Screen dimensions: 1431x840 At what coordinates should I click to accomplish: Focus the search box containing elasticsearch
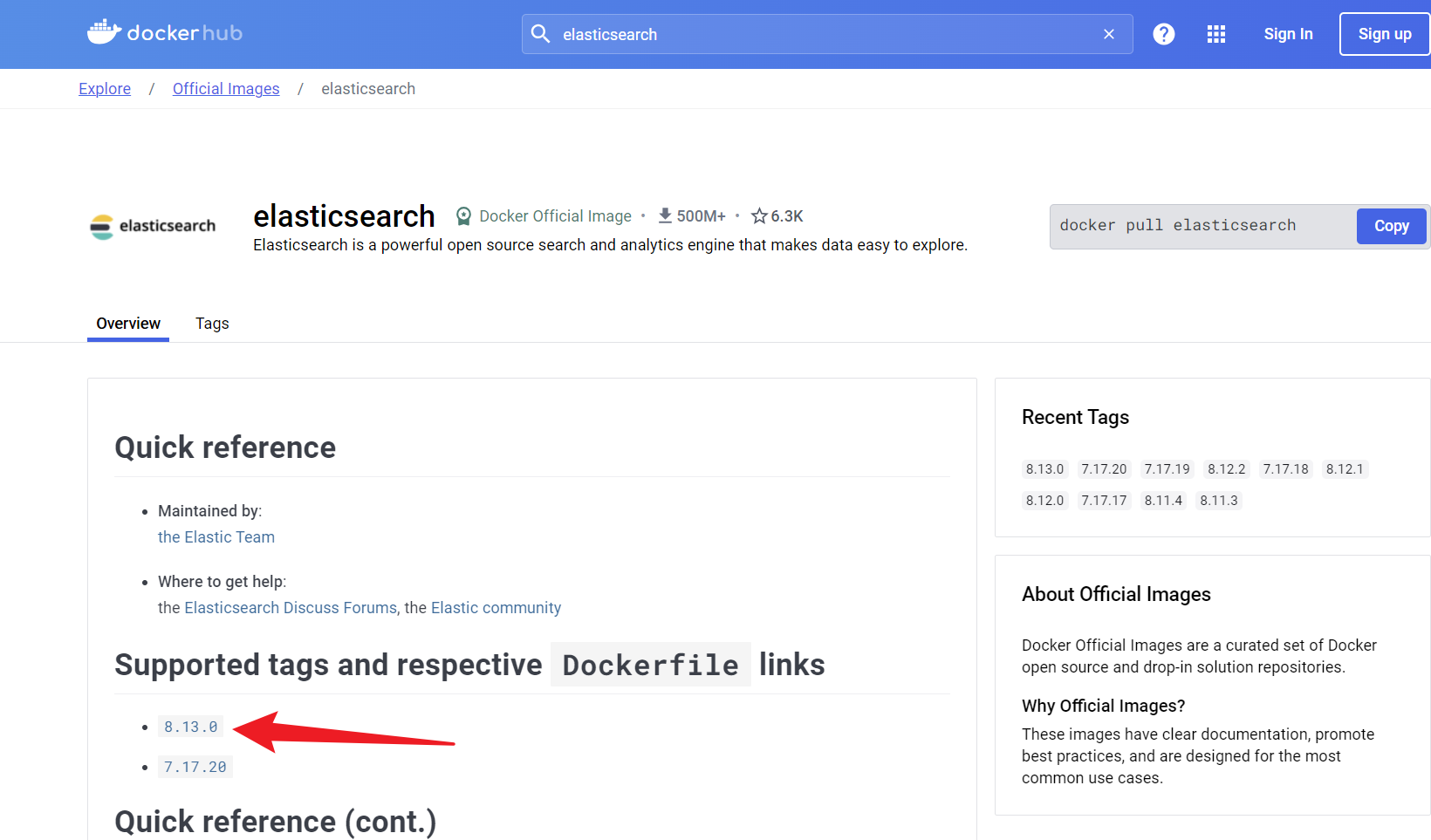point(827,34)
